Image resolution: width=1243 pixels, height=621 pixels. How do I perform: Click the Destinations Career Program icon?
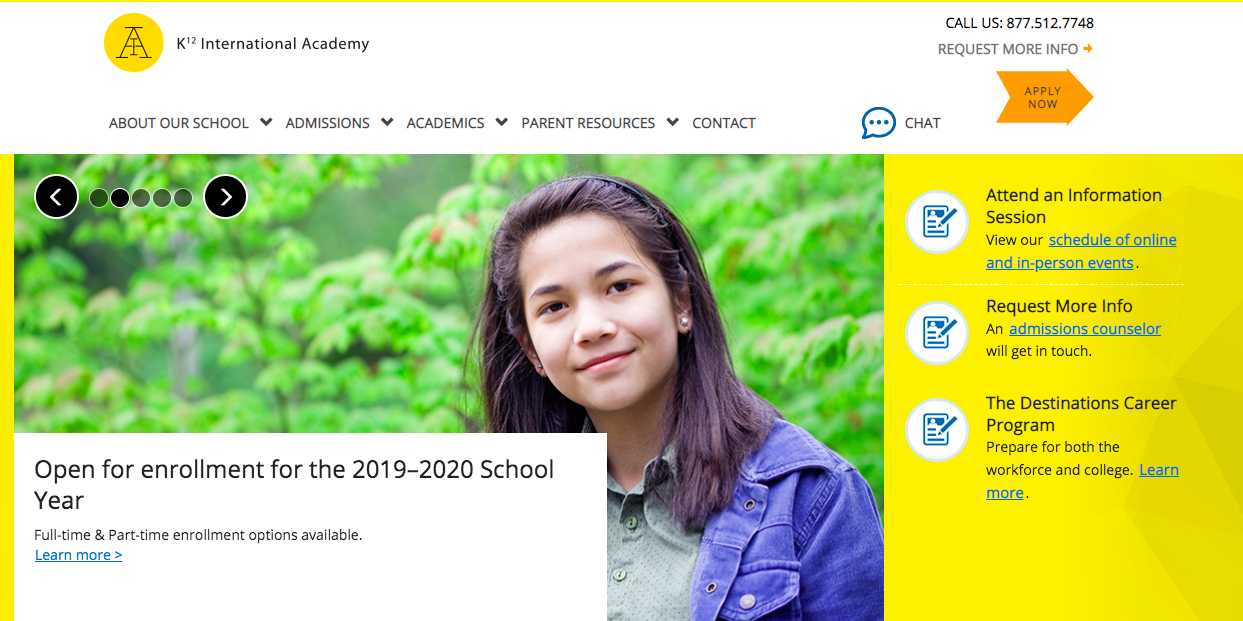point(937,430)
